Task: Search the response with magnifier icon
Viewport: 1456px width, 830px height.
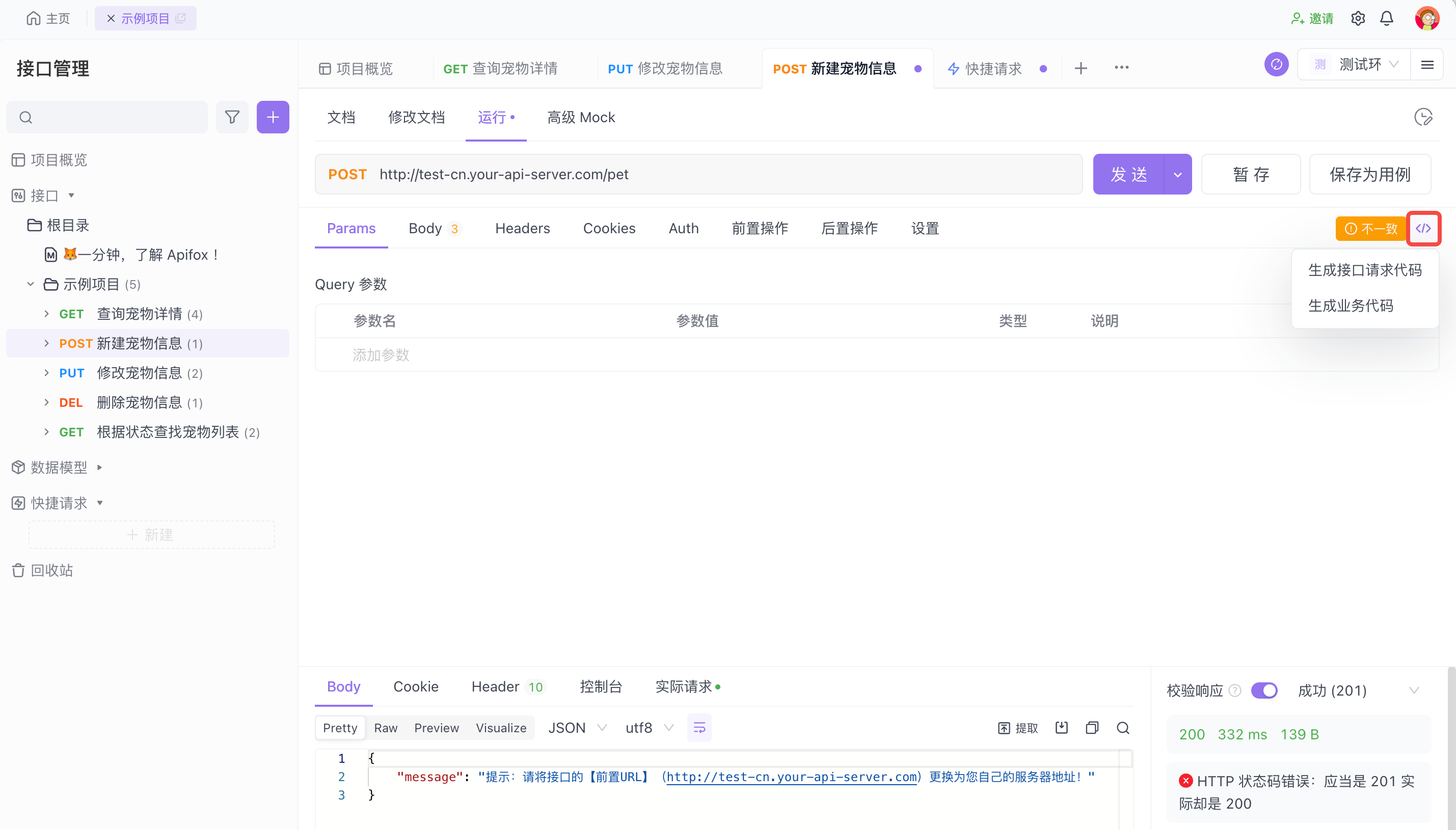Action: coord(1122,728)
